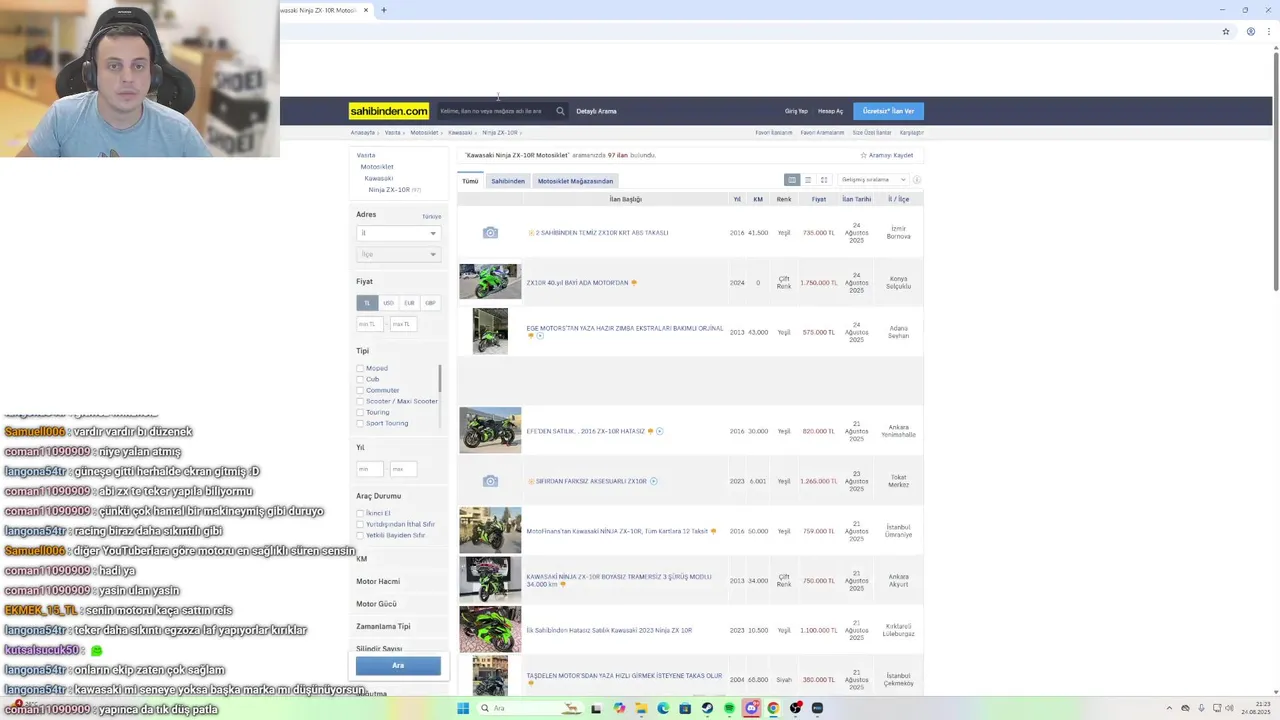Open Google Chrome from the taskbar
Image resolution: width=1280 pixels, height=720 pixels.
pyautogui.click(x=773, y=708)
